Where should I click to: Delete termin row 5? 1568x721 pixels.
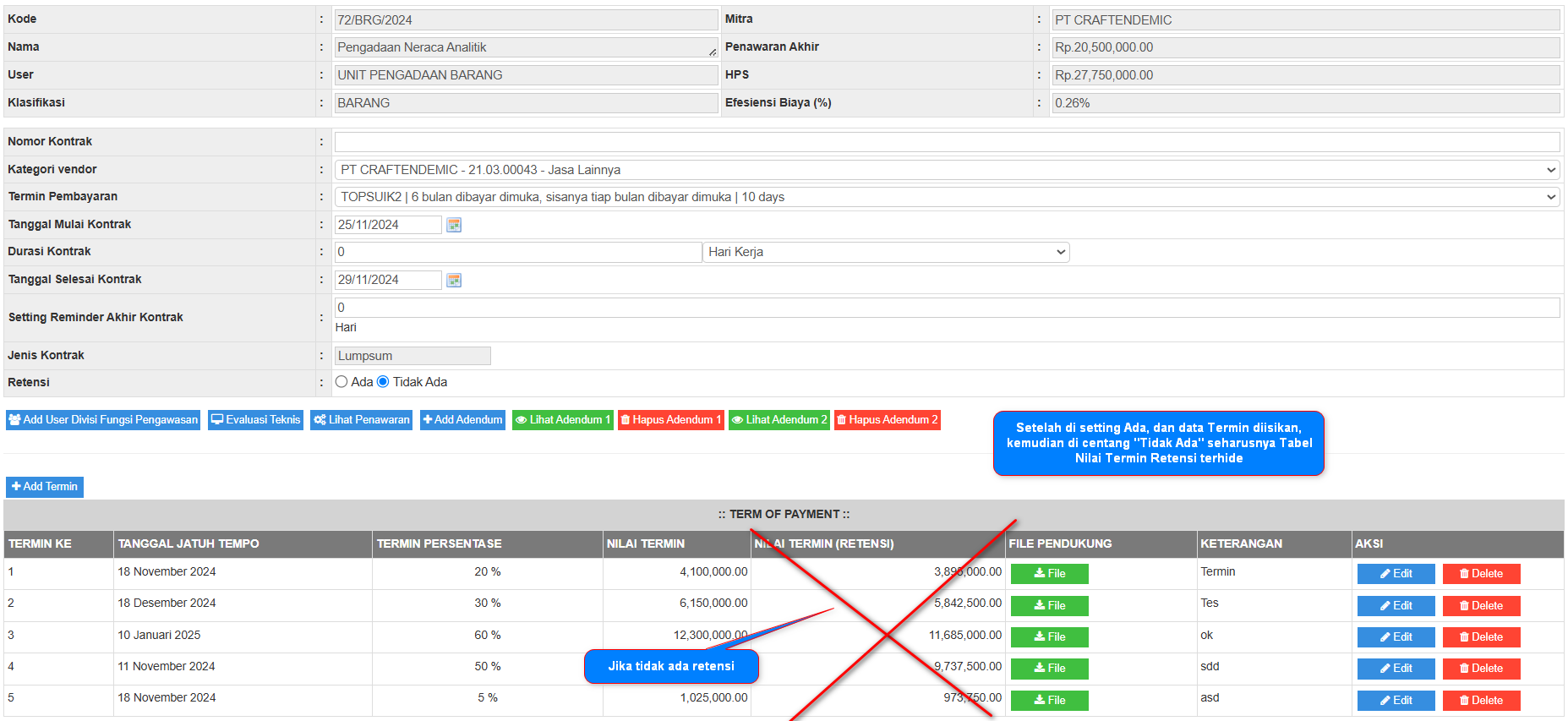tap(1481, 701)
